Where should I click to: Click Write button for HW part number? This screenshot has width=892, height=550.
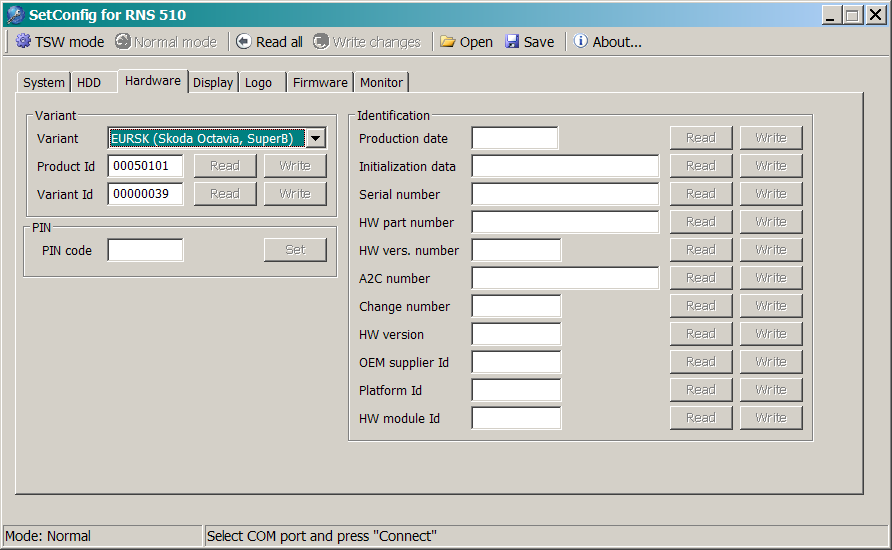(x=771, y=222)
